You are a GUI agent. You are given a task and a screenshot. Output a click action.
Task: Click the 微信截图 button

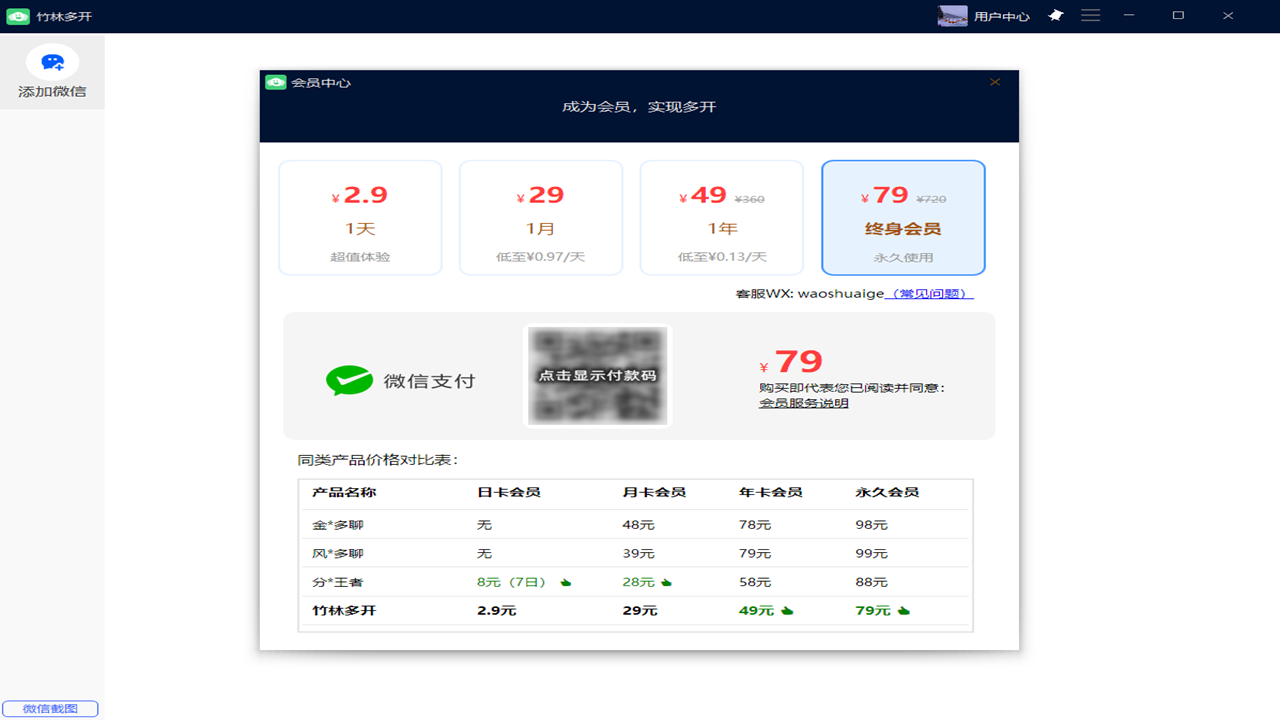(50, 709)
